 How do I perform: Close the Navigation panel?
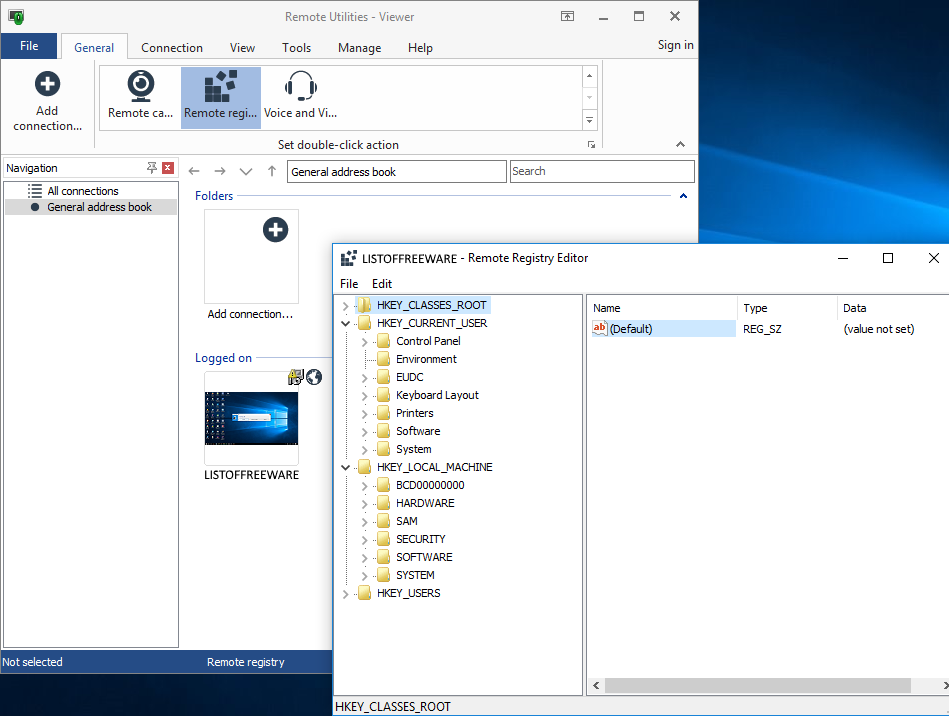[168, 168]
